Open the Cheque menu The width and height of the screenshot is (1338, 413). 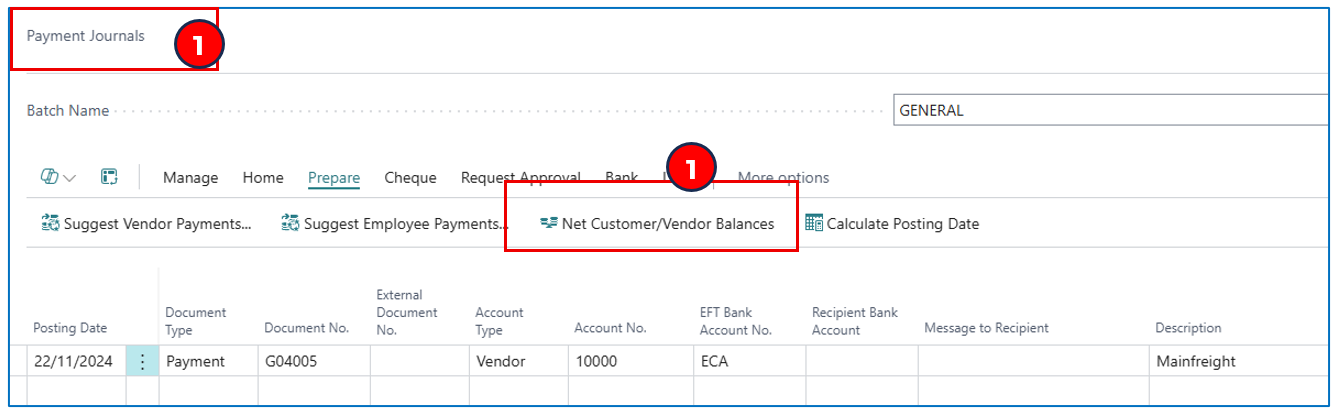pyautogui.click(x=410, y=178)
